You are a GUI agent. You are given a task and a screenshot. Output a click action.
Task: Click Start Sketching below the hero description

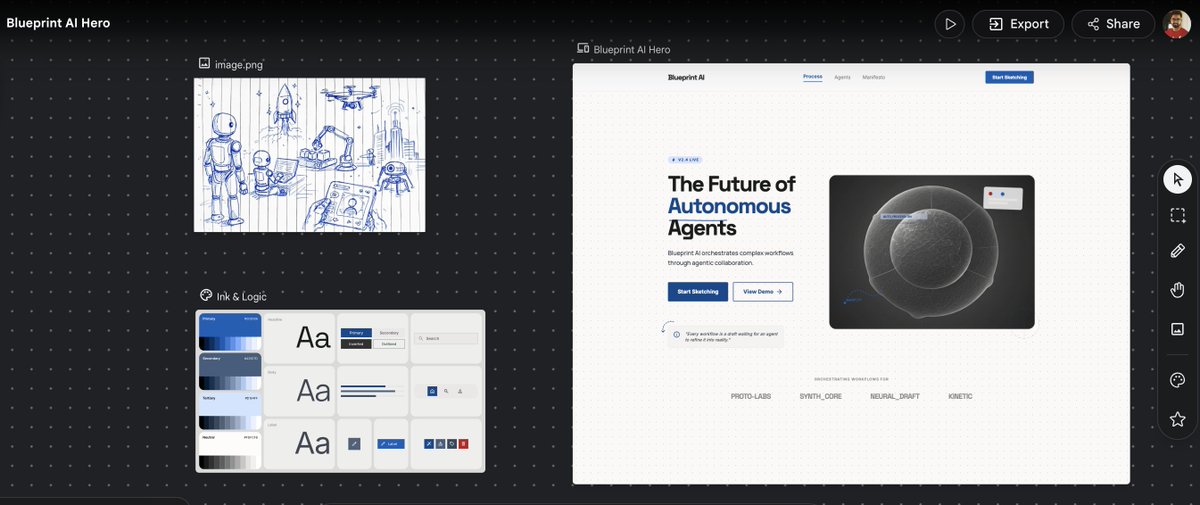(698, 291)
